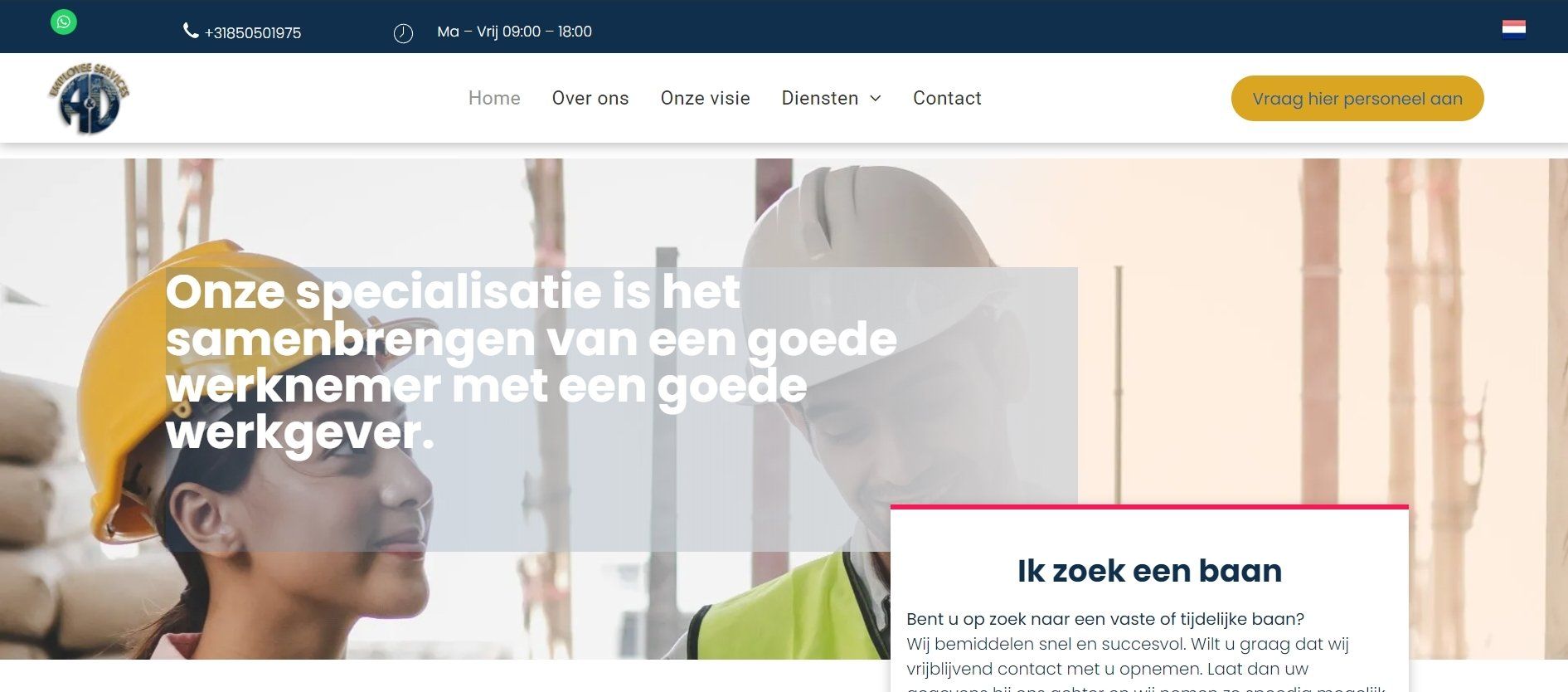Click the red top border of job card
This screenshot has width=1568, height=692.
click(1149, 506)
